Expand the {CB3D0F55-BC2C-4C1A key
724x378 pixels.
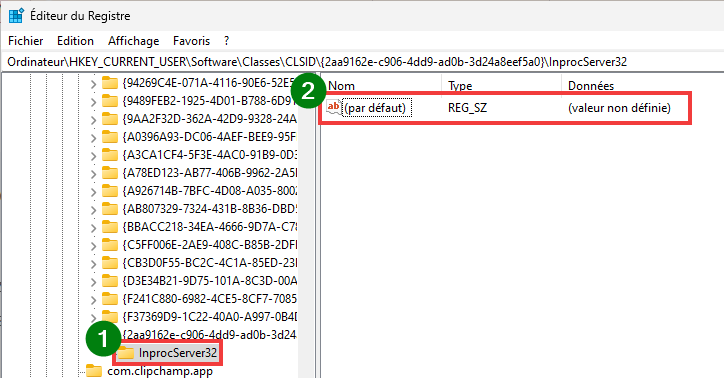click(x=93, y=264)
